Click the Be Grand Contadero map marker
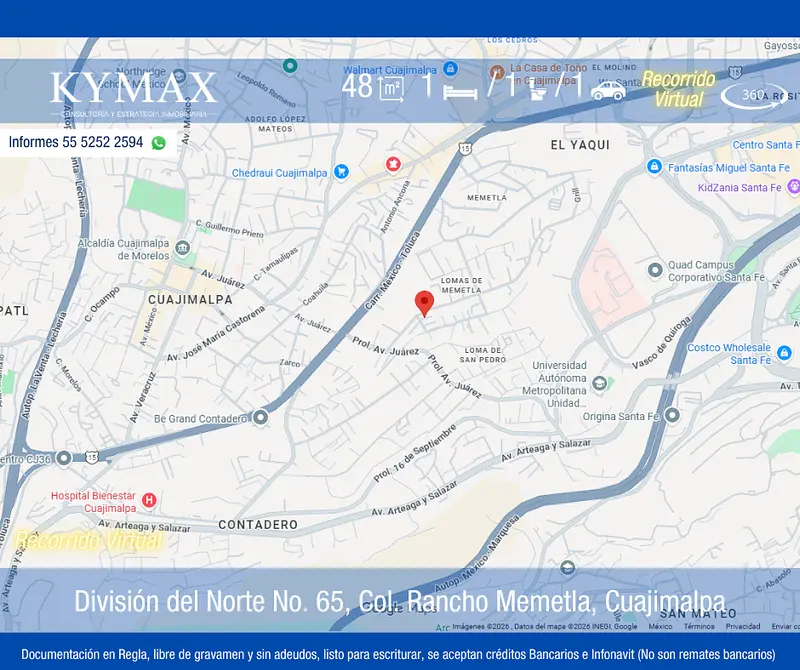 [x=261, y=417]
